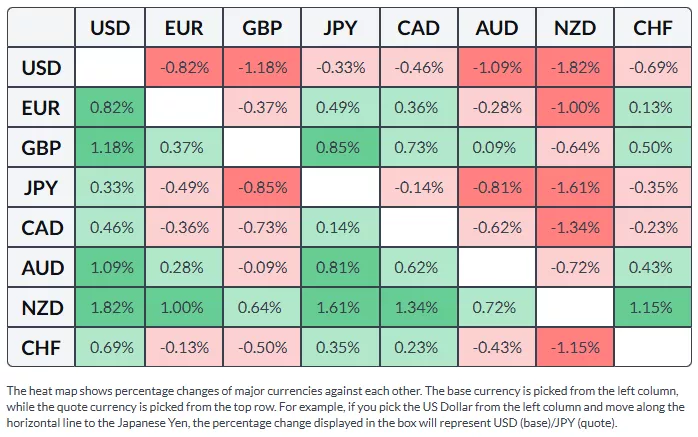Select the NZD row header

[x=41, y=308]
